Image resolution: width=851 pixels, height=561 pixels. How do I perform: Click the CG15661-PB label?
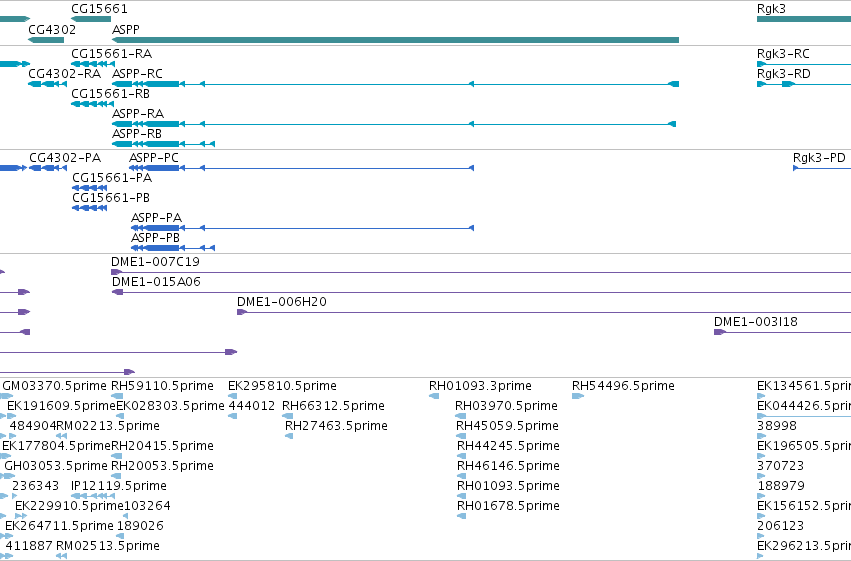coord(111,198)
